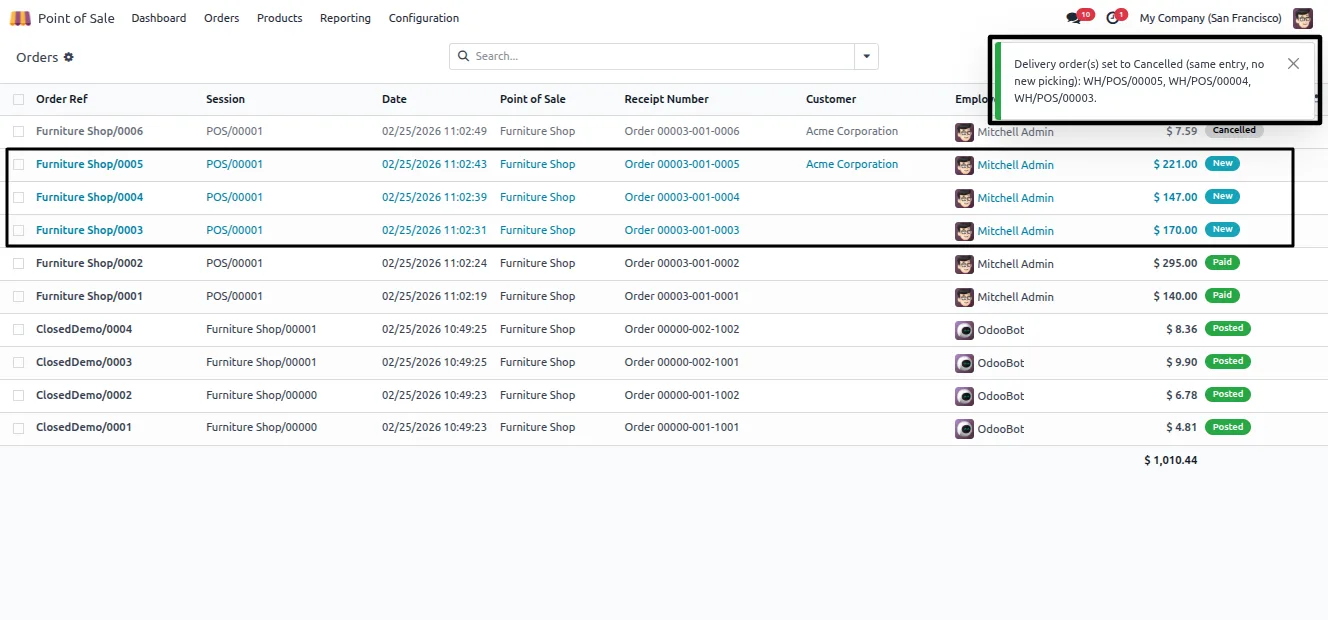
Task: Click Mitchell Admin avatar in order 0004 row
Action: point(964,198)
